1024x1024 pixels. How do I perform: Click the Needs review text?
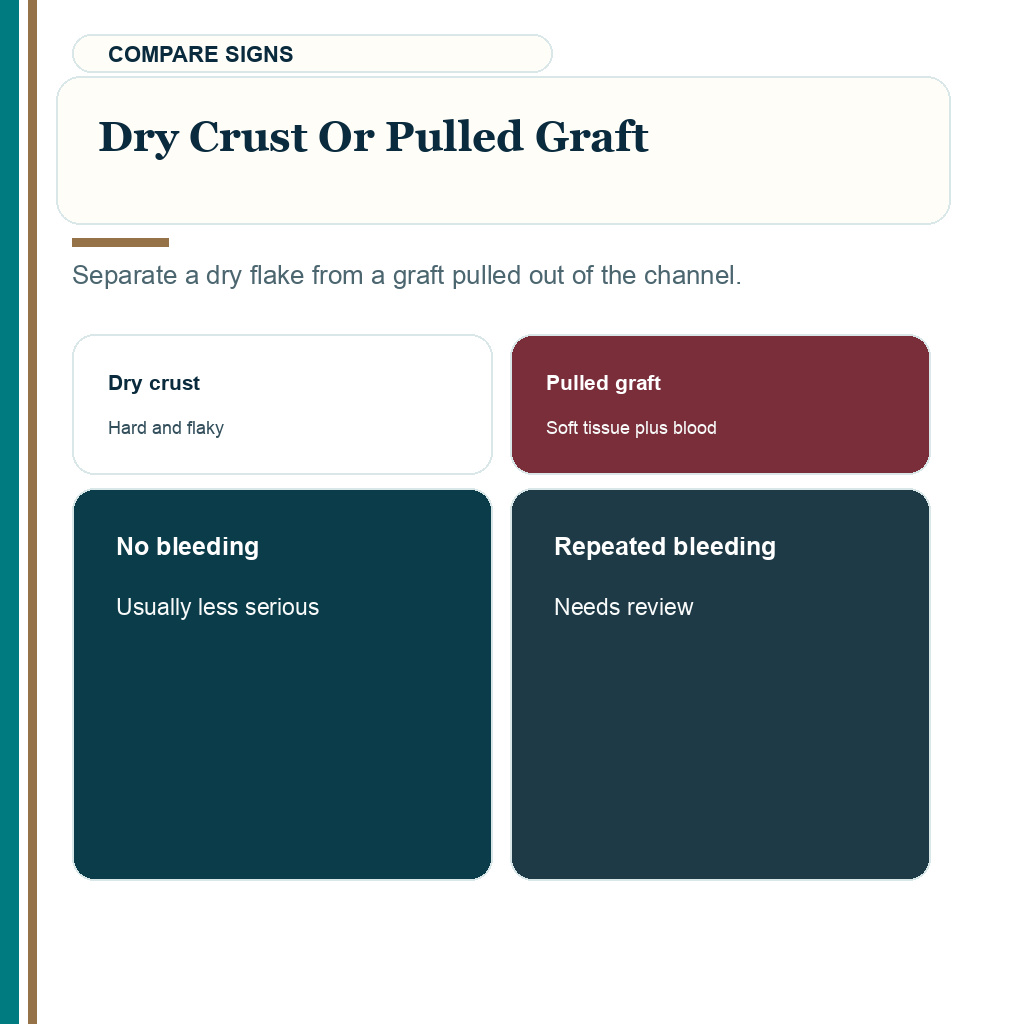pyautogui.click(x=623, y=607)
